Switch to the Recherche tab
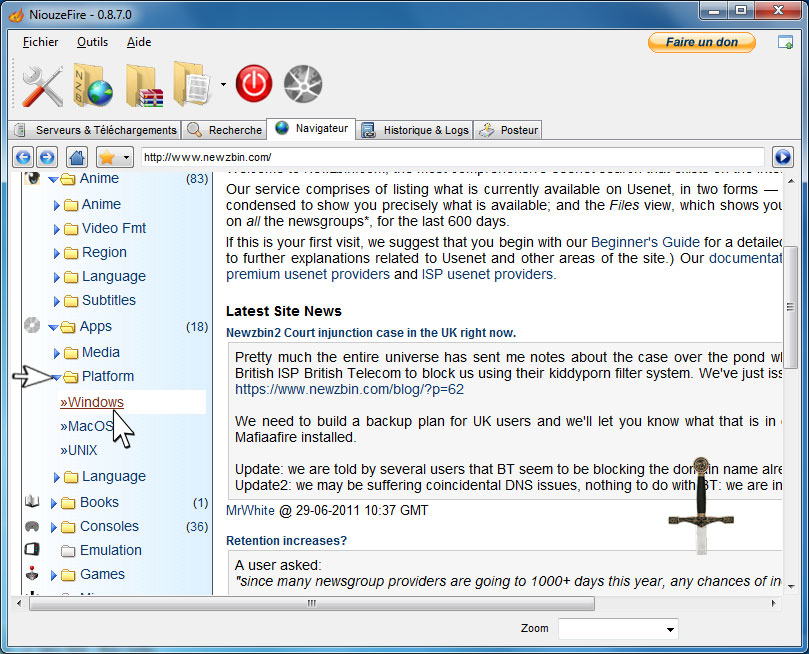The height and width of the screenshot is (654, 809). coord(224,130)
